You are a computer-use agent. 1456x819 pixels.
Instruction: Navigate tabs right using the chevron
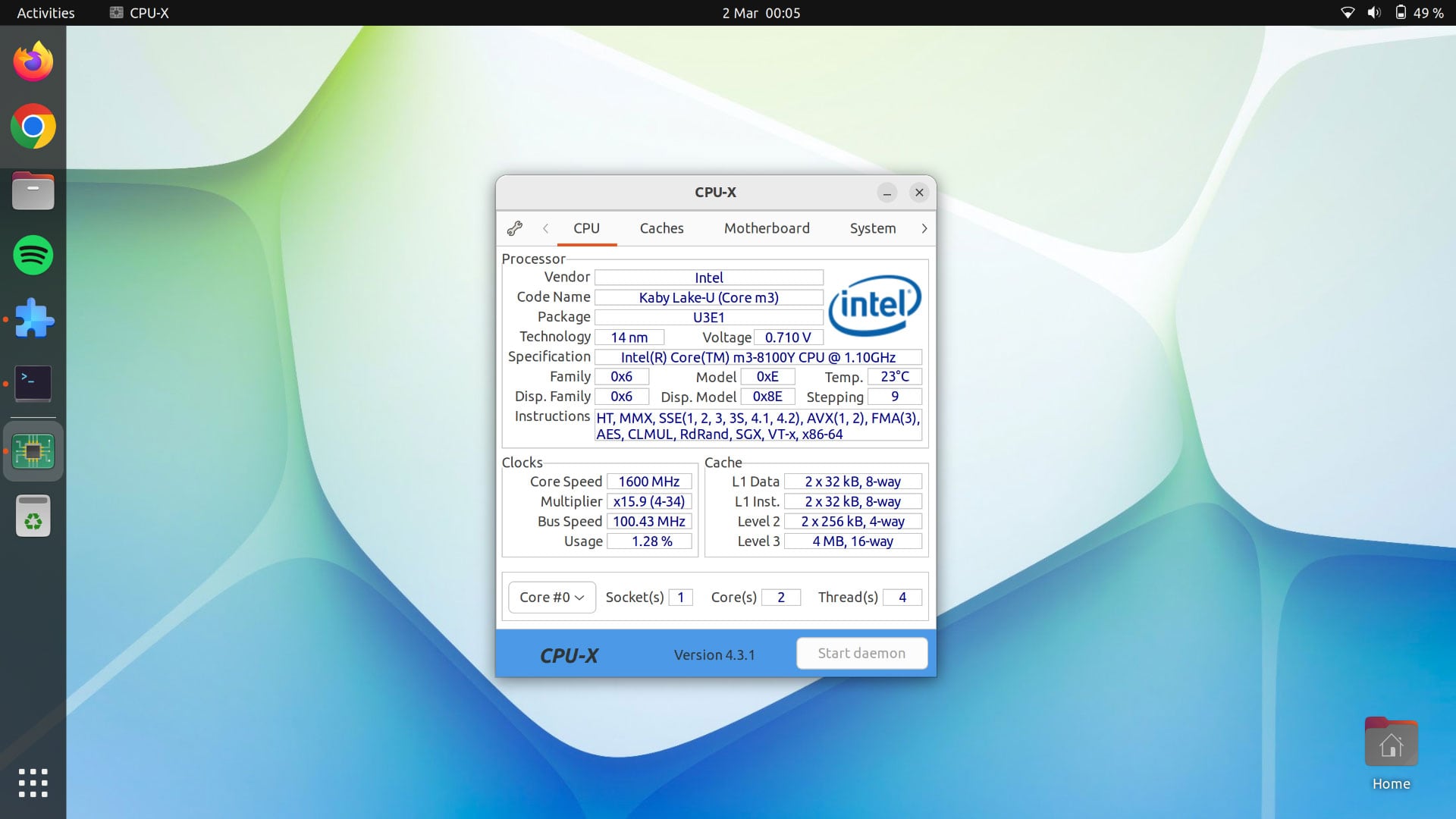point(924,228)
